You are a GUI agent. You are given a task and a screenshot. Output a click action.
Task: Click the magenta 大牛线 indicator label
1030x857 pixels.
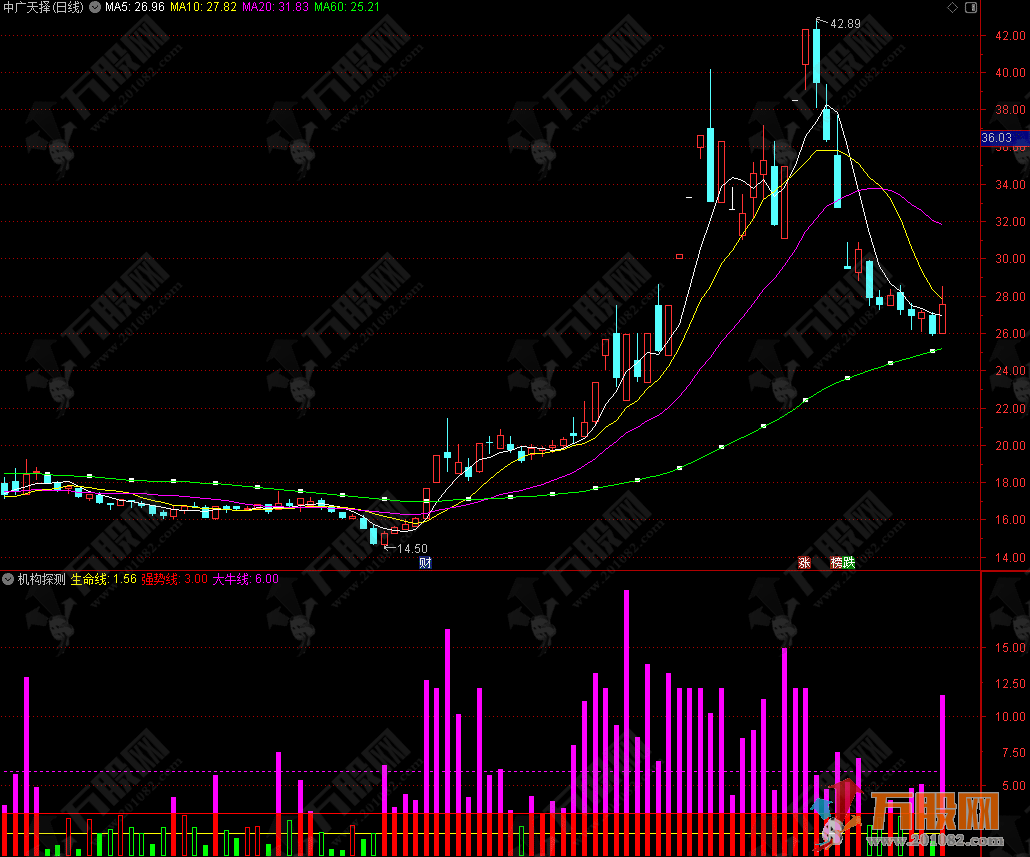click(x=246, y=579)
